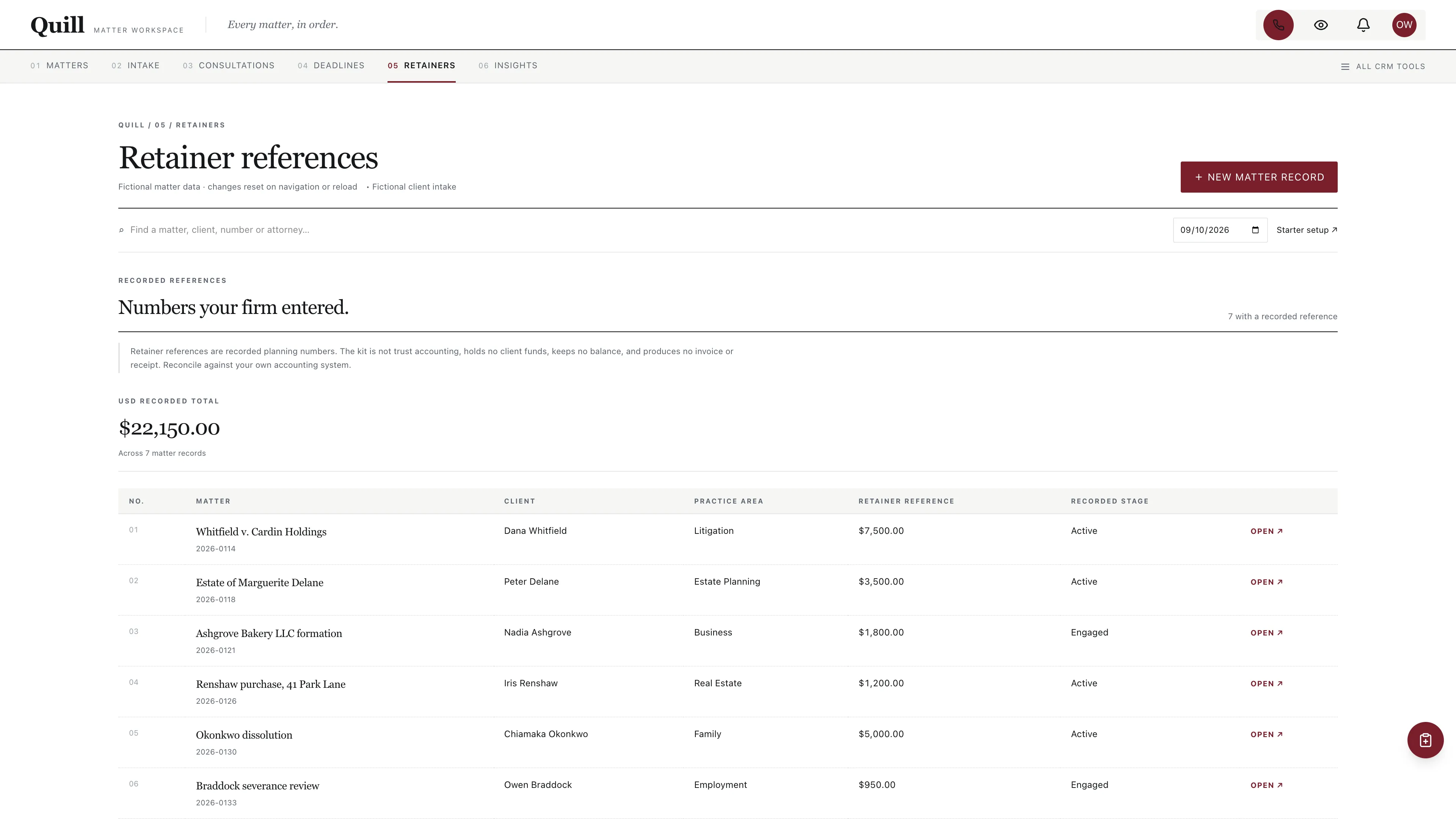Open Whitfield v. Cardin Holdings row
Image resolution: width=1456 pixels, height=819 pixels.
1266,531
